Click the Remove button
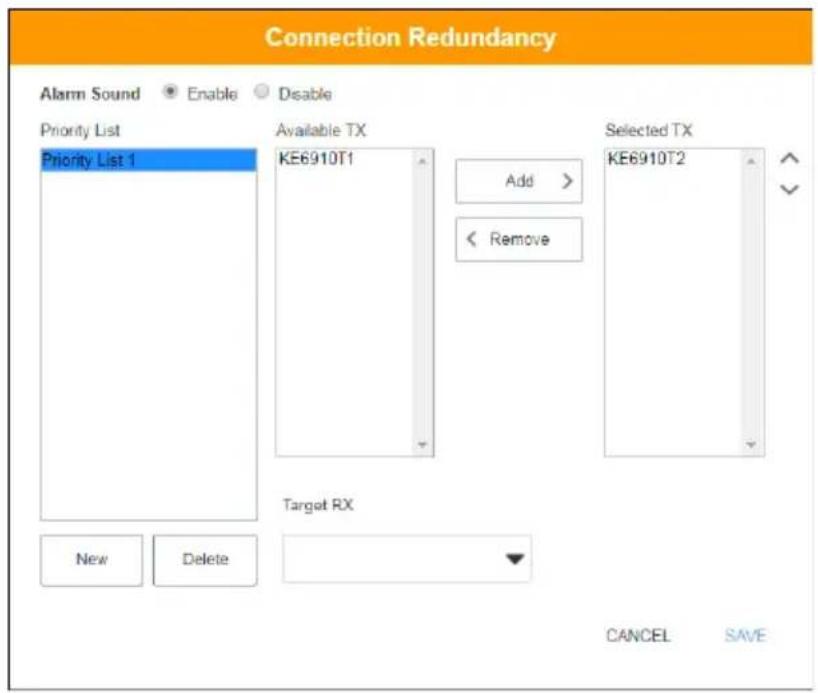This screenshot has height=693, width=818. [x=519, y=240]
